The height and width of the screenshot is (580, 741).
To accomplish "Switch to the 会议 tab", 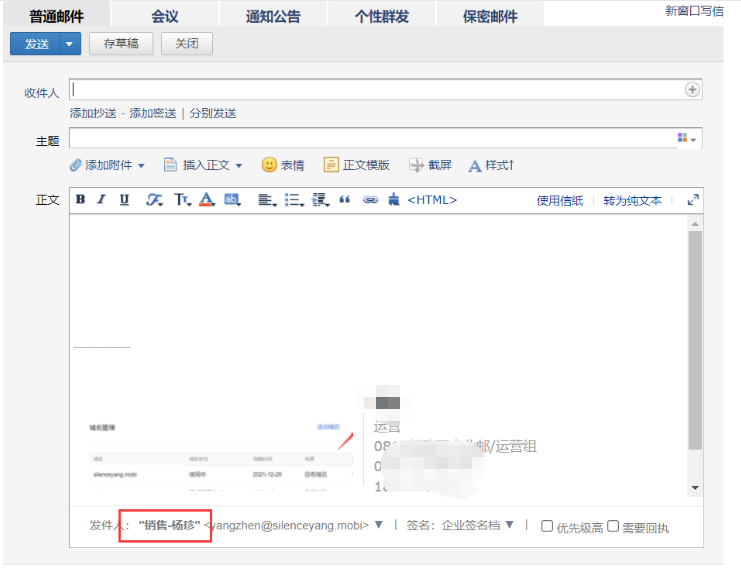I will [x=164, y=16].
